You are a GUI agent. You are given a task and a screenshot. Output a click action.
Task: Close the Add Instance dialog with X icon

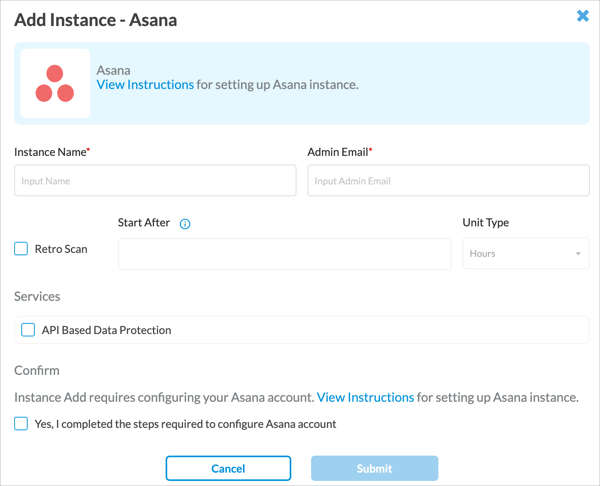(x=582, y=16)
